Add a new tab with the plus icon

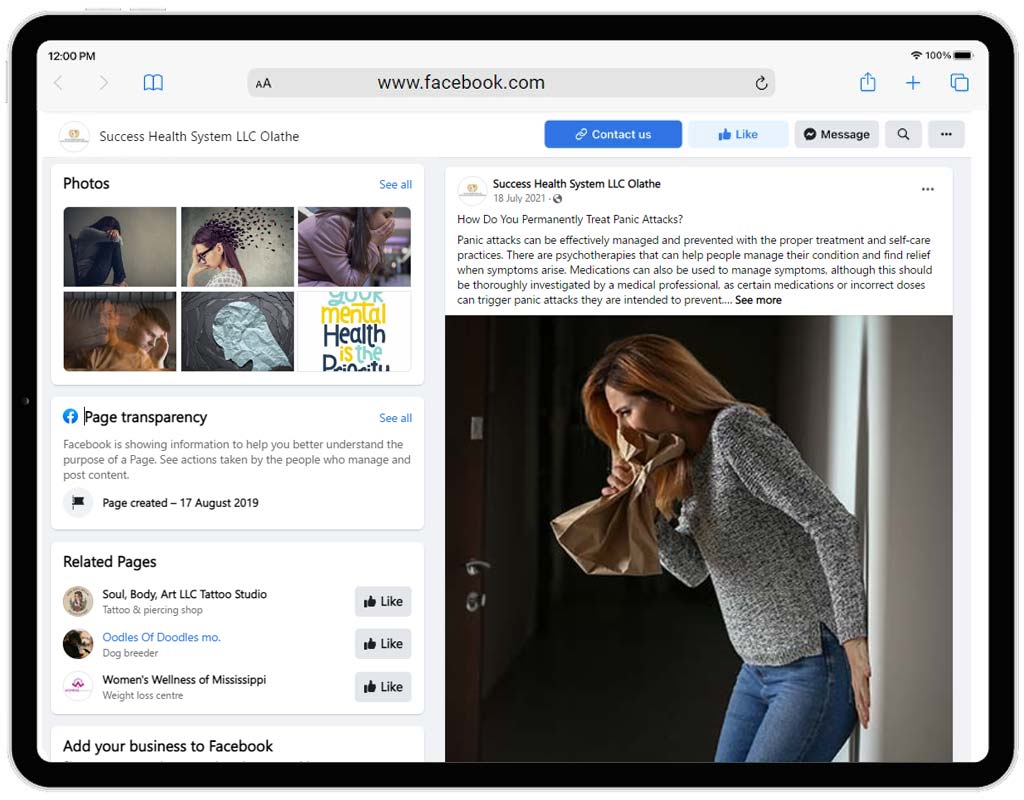[x=913, y=83]
